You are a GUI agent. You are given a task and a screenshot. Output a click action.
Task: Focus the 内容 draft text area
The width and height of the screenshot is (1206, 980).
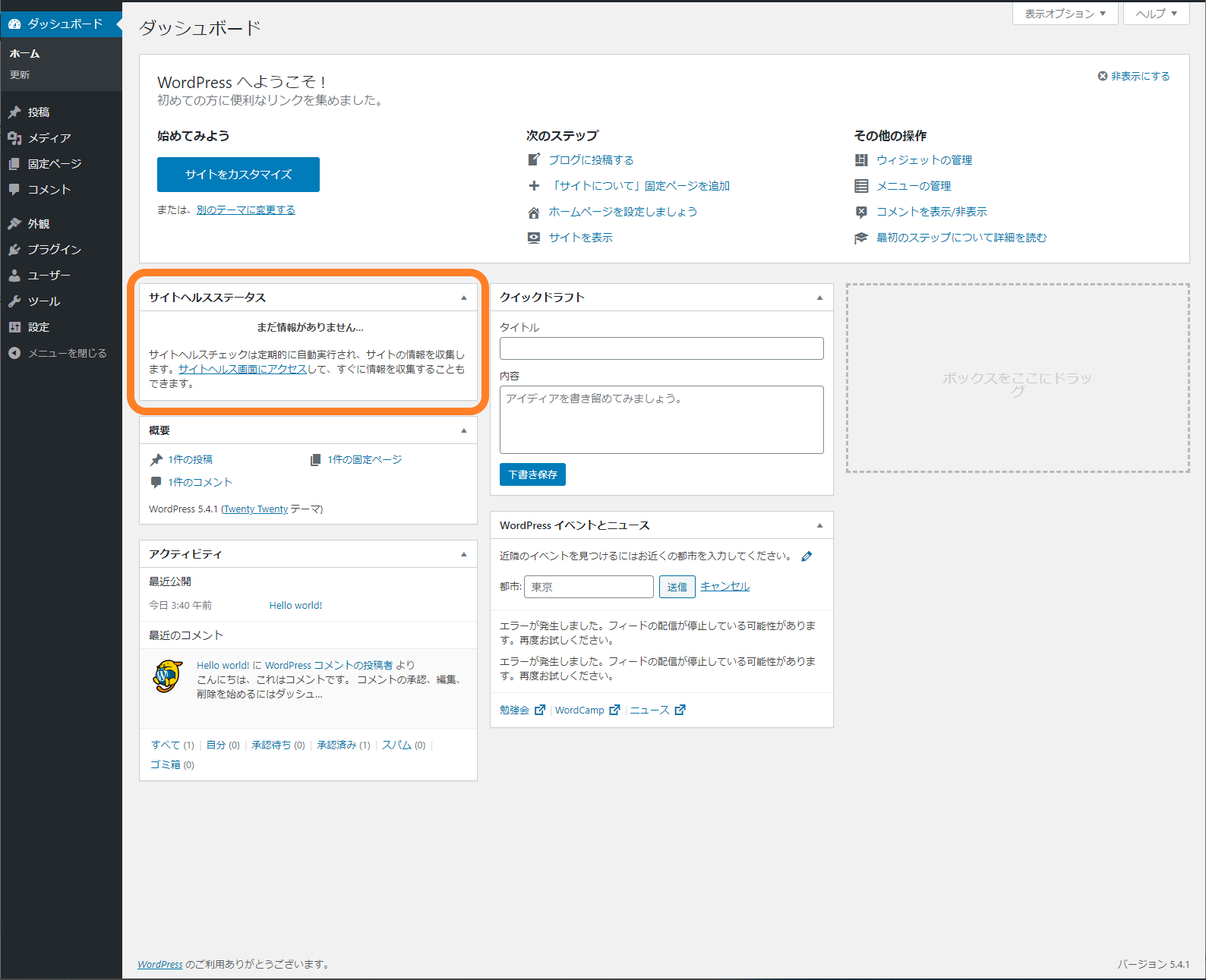point(661,420)
